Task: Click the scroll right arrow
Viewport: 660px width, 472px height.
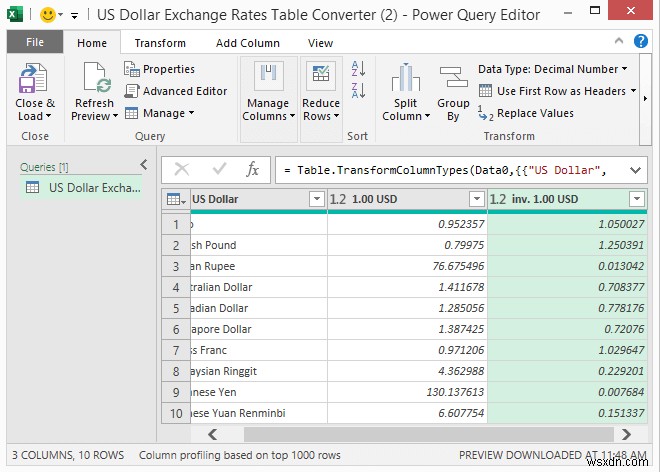Action: (x=626, y=434)
